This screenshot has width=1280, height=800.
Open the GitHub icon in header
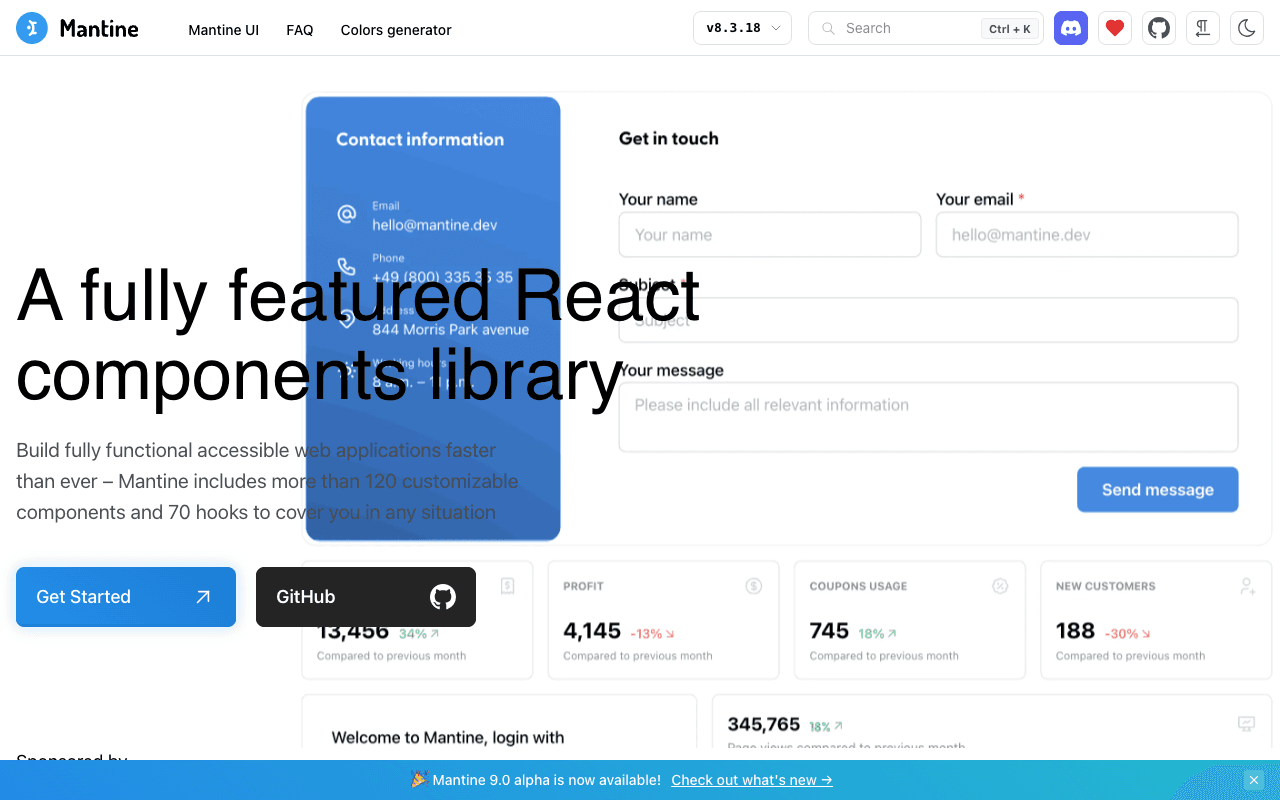coord(1159,28)
